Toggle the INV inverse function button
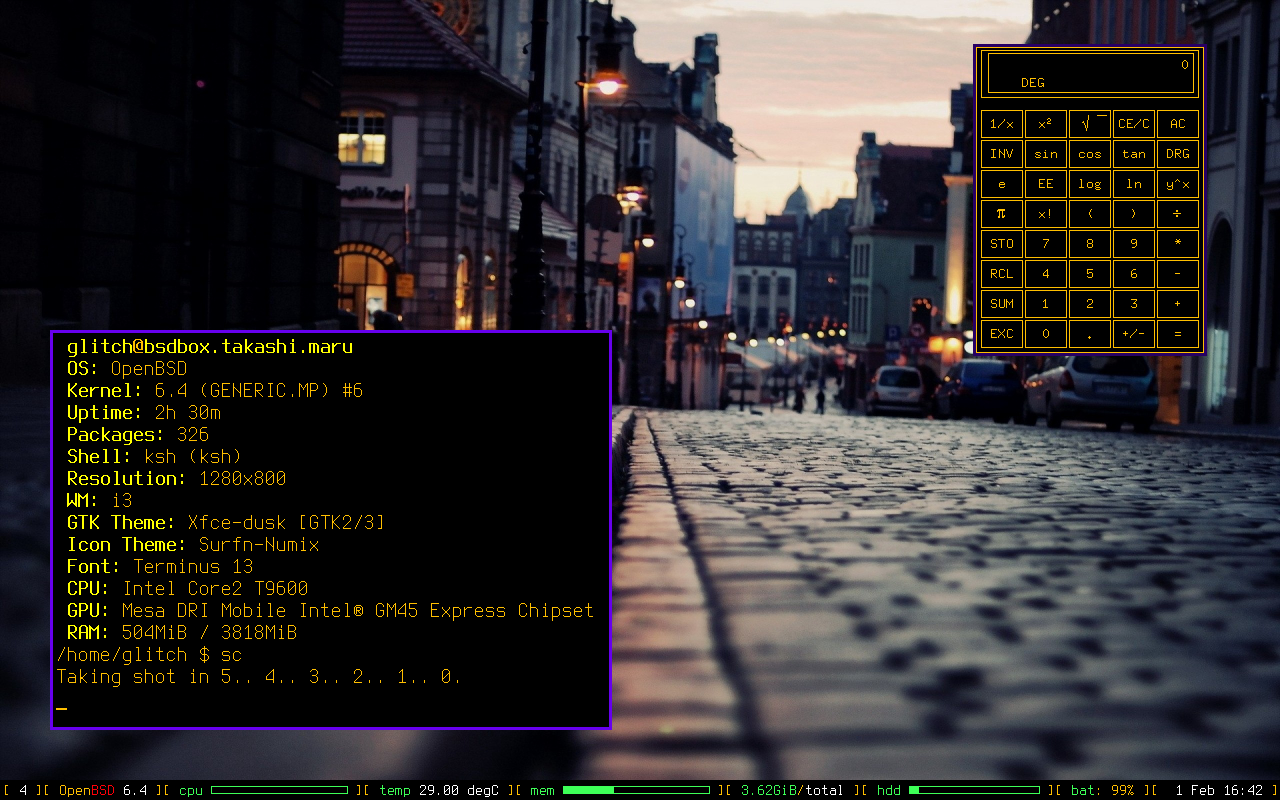Viewport: 1280px width, 800px height. tap(1002, 154)
